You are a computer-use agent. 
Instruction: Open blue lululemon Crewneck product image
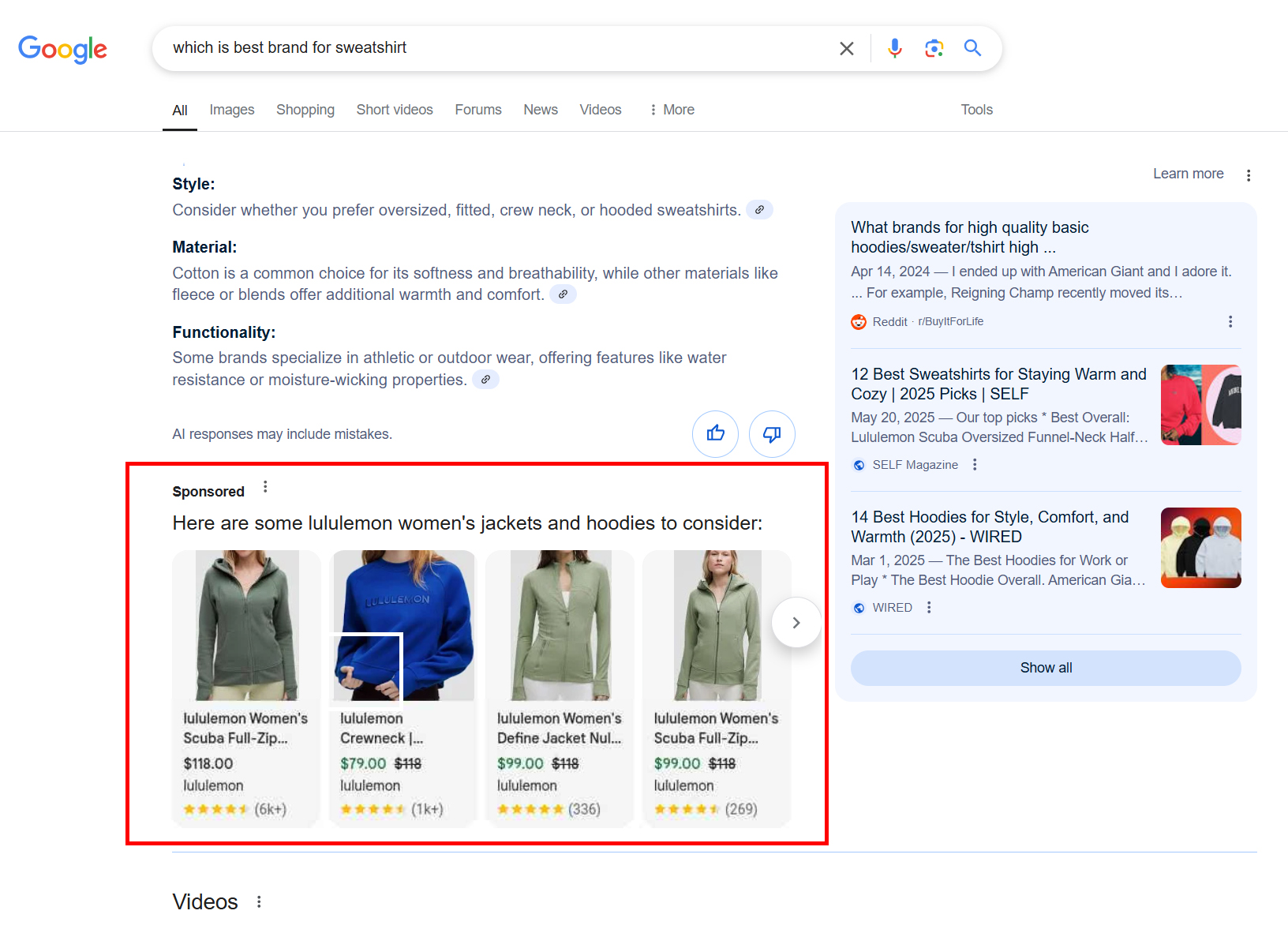pyautogui.click(x=403, y=625)
